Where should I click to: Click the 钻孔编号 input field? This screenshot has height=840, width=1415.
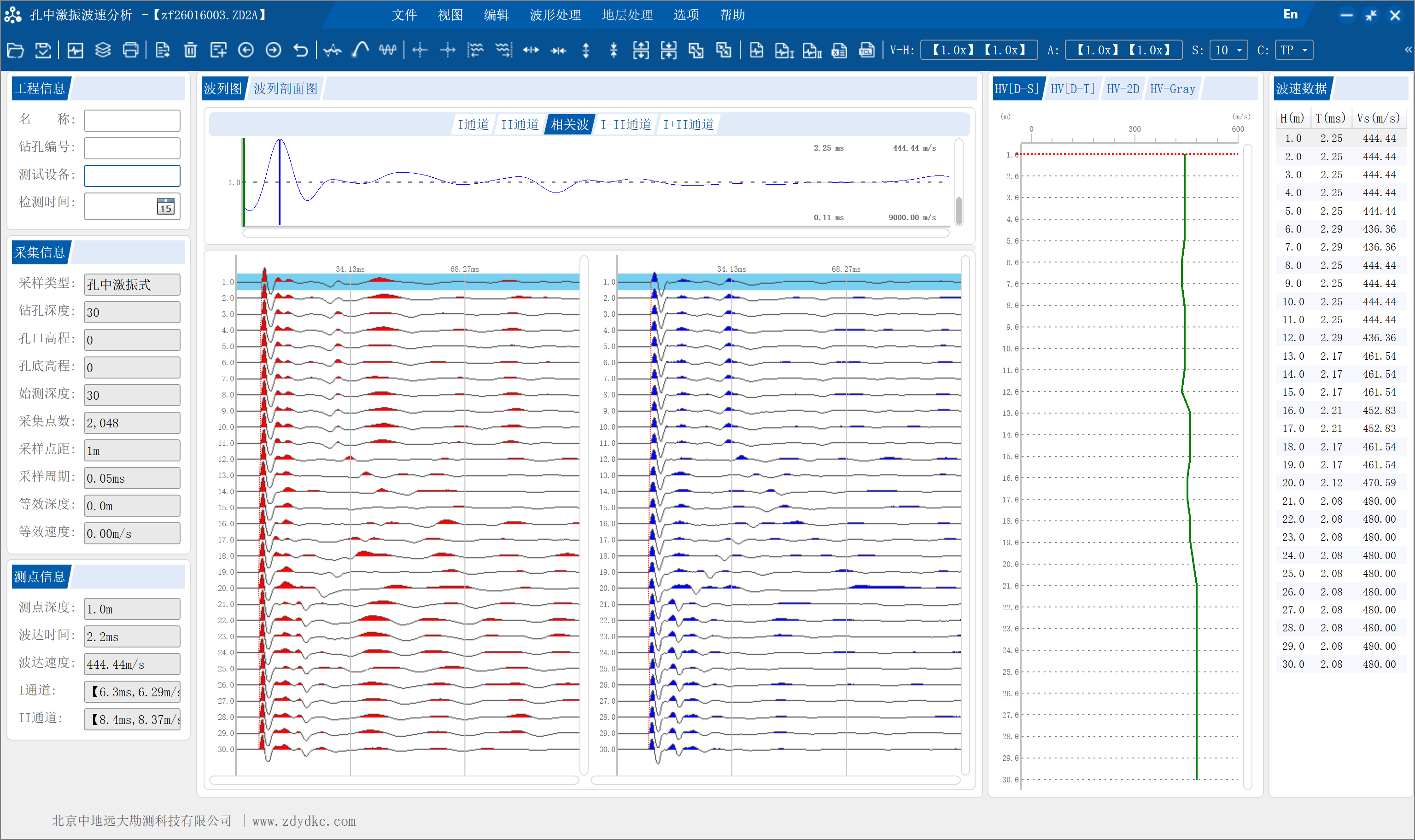coord(132,148)
